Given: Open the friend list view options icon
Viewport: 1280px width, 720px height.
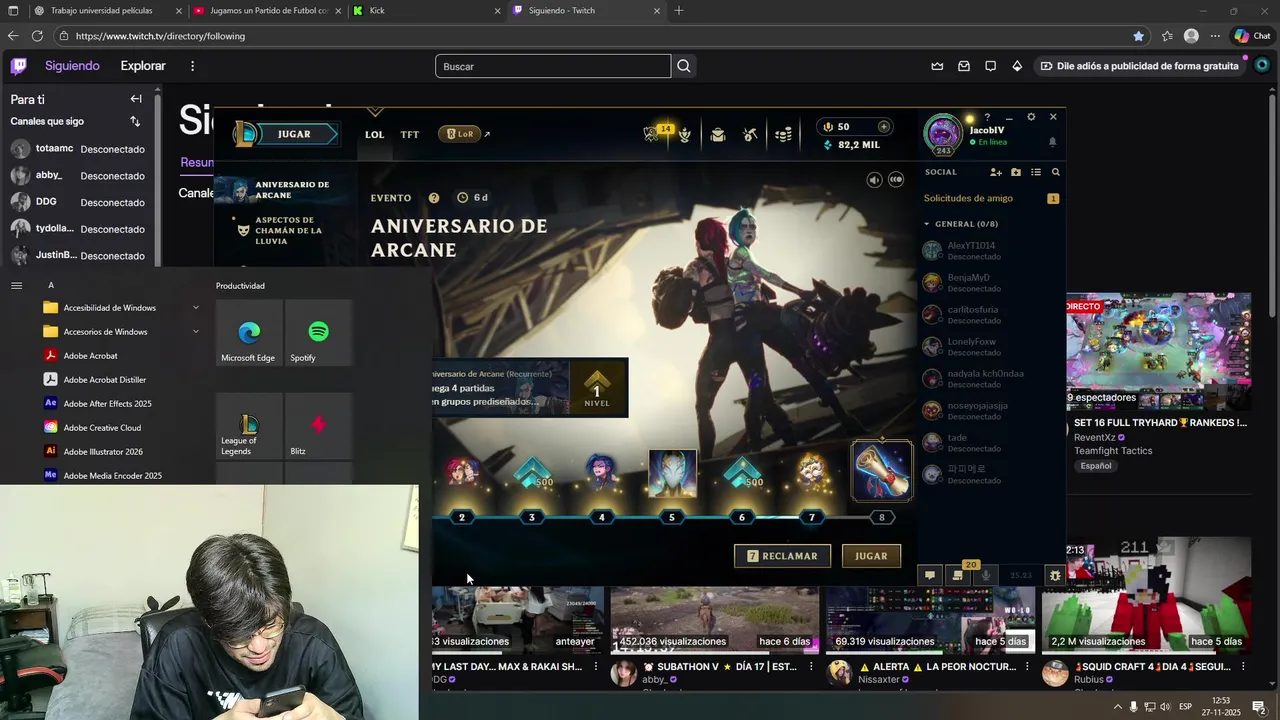Looking at the screenshot, I should tap(1035, 172).
